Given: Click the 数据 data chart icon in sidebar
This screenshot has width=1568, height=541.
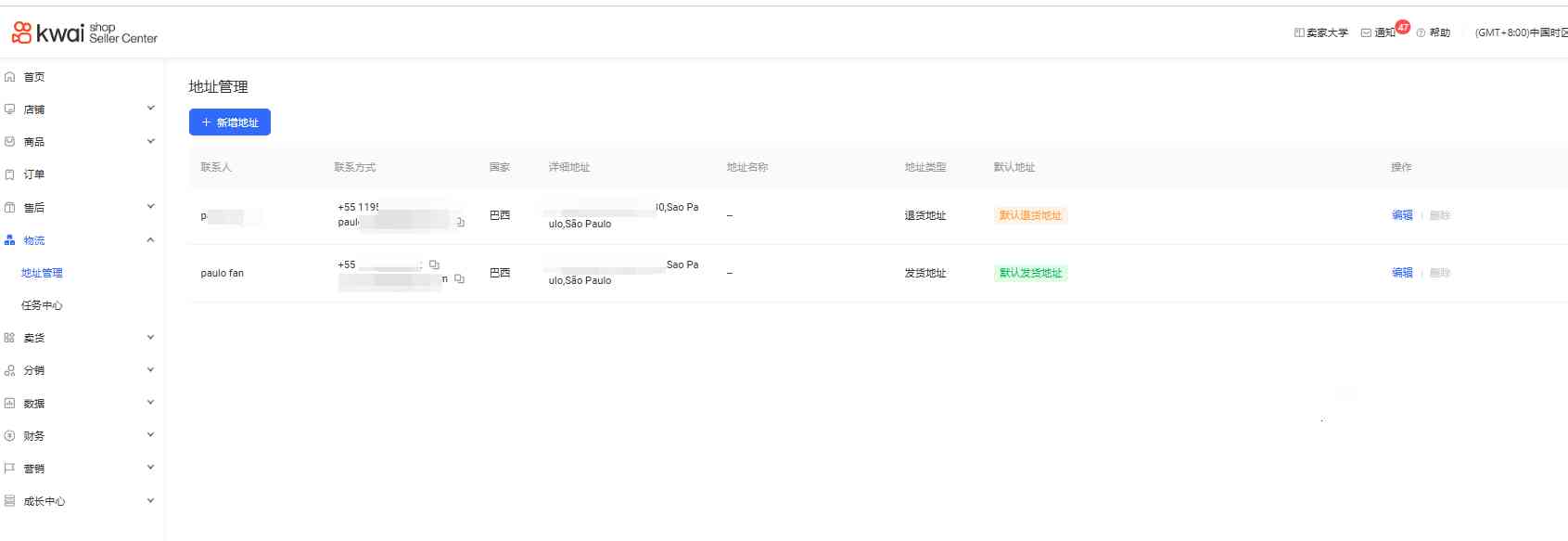Looking at the screenshot, I should (9, 404).
